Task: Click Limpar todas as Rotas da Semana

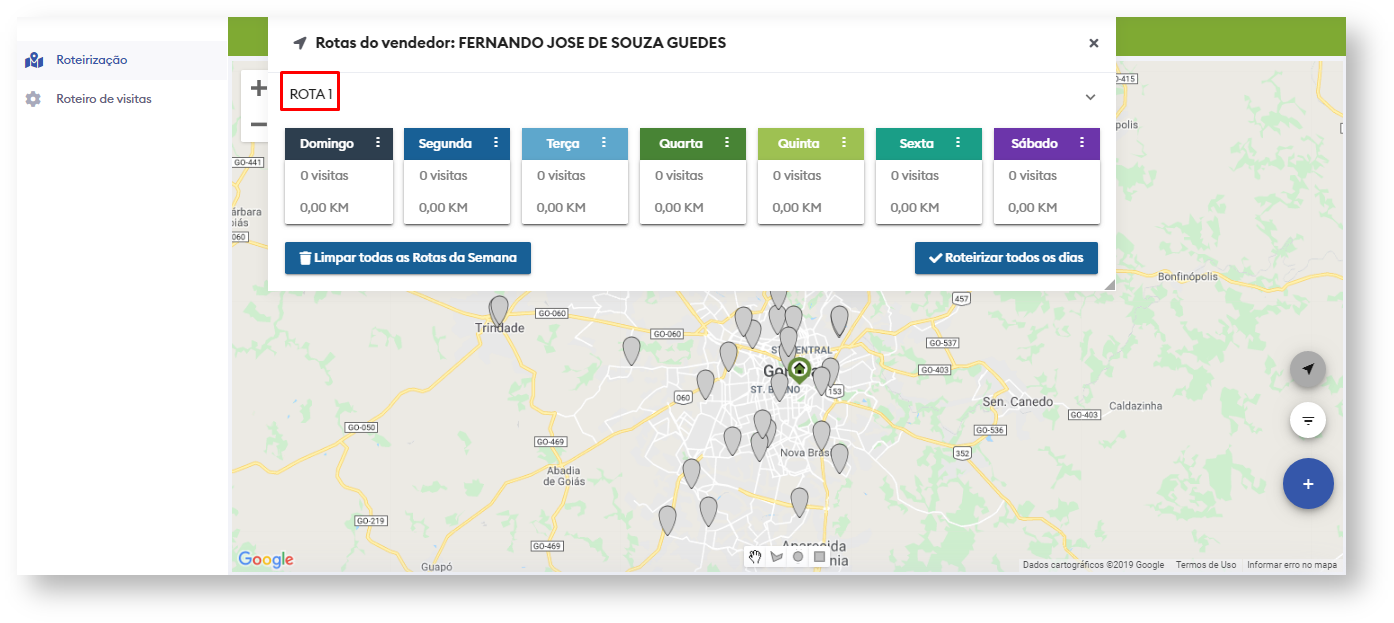Action: pos(408,257)
